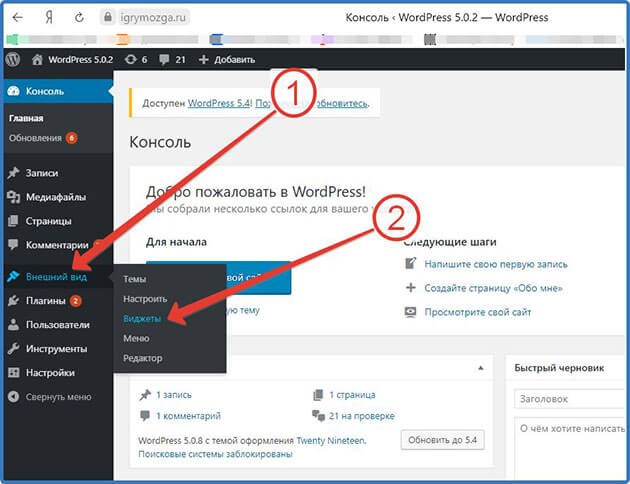Image resolution: width=630 pixels, height=484 pixels.
Task: Click the Медиафайлы media icon
Action: click(13, 197)
